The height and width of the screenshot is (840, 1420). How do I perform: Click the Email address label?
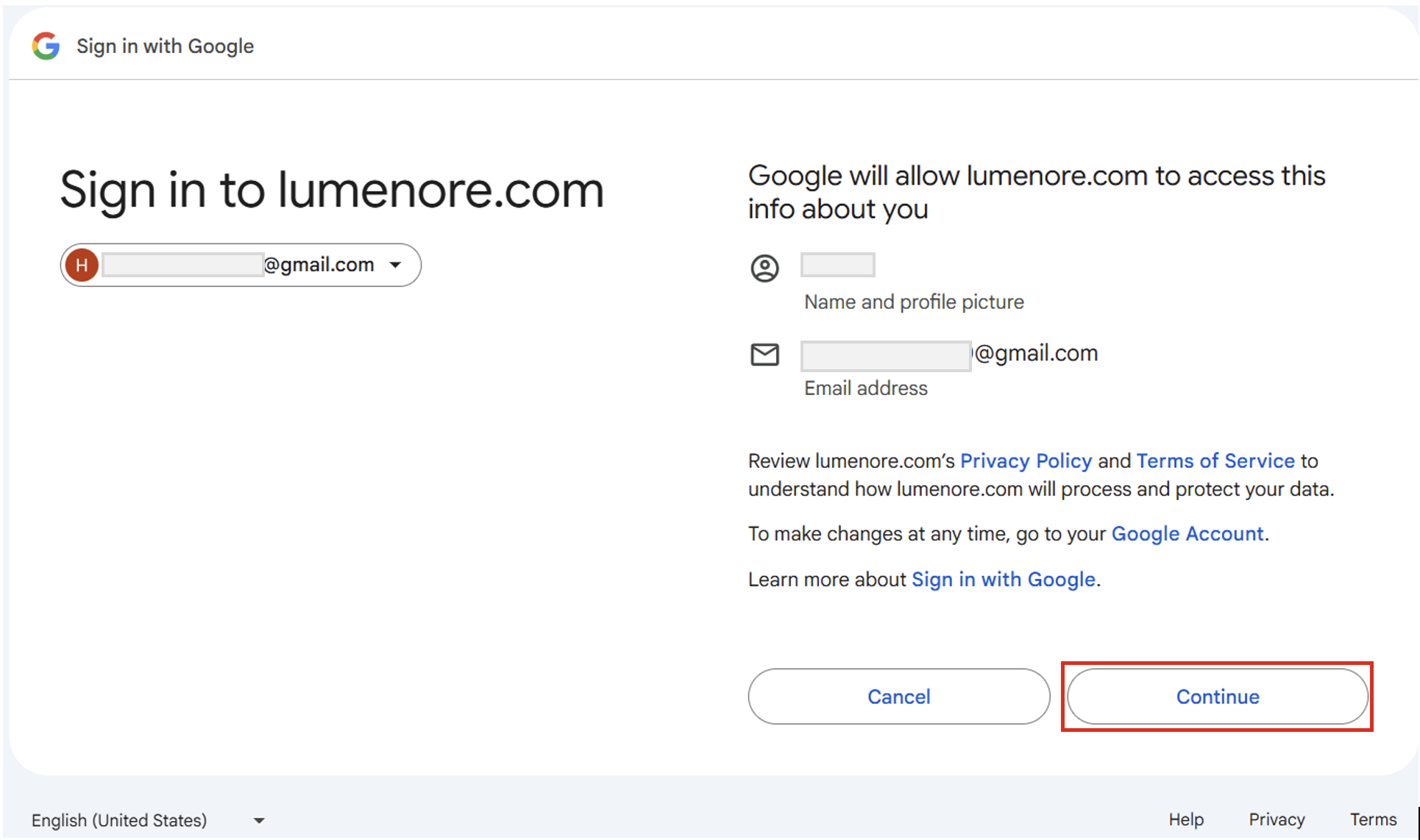point(866,388)
